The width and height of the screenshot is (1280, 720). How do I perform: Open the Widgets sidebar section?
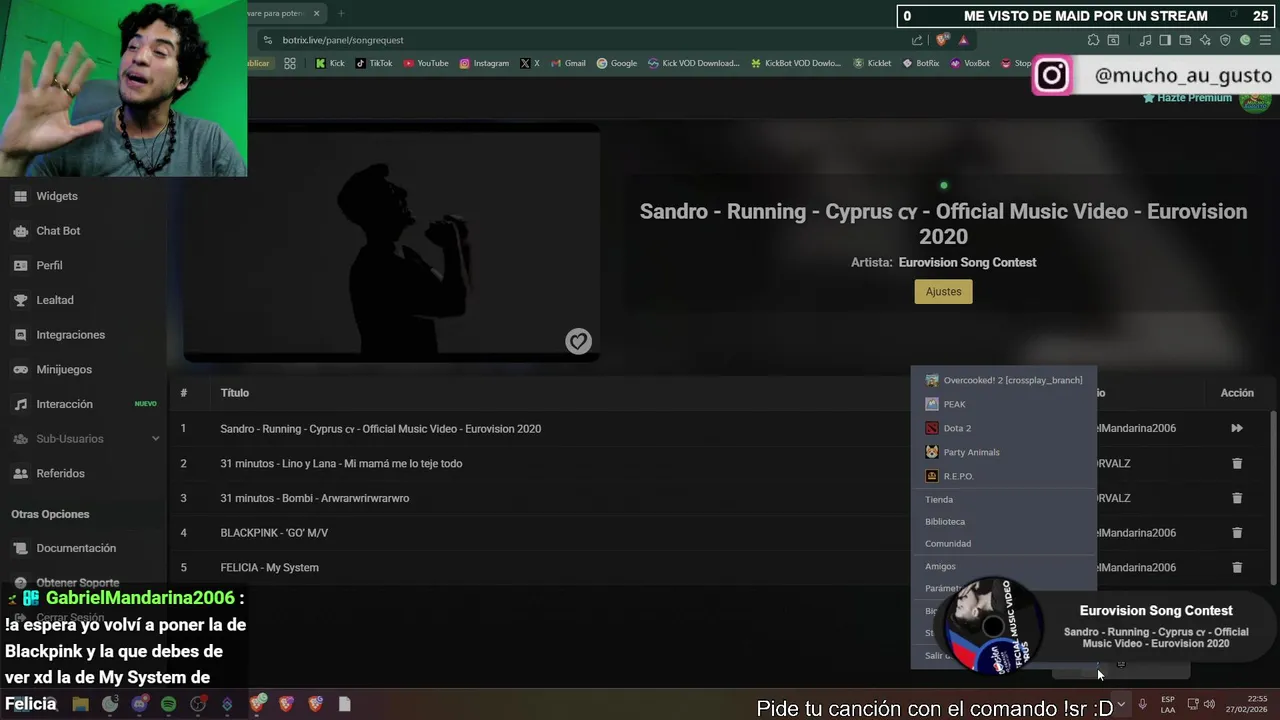pyautogui.click(x=56, y=196)
